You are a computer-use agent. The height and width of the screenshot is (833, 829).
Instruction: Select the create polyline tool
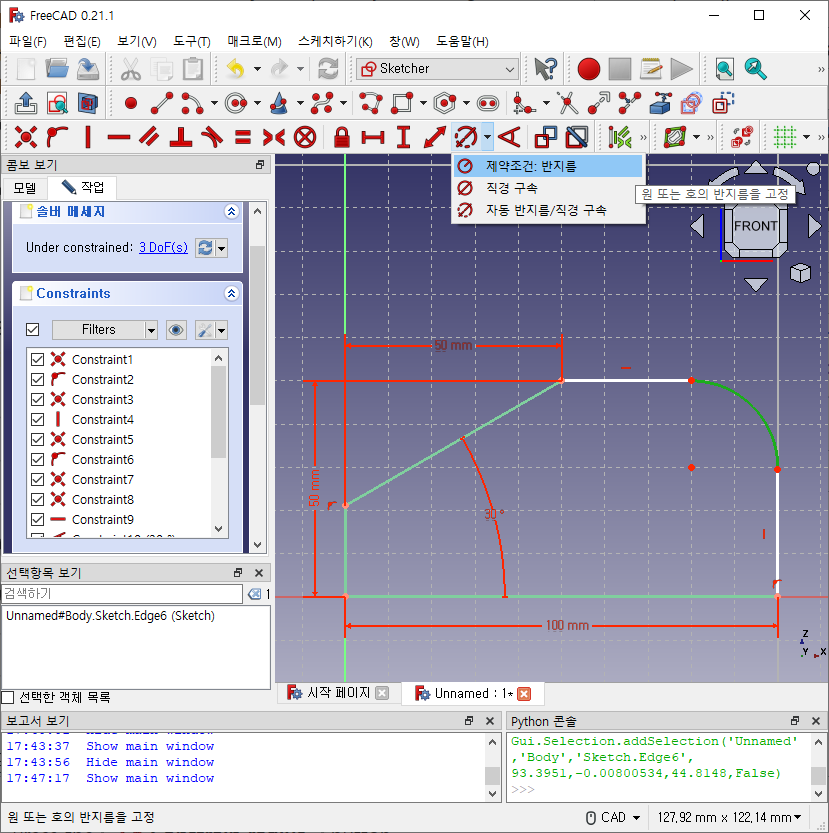coord(371,103)
